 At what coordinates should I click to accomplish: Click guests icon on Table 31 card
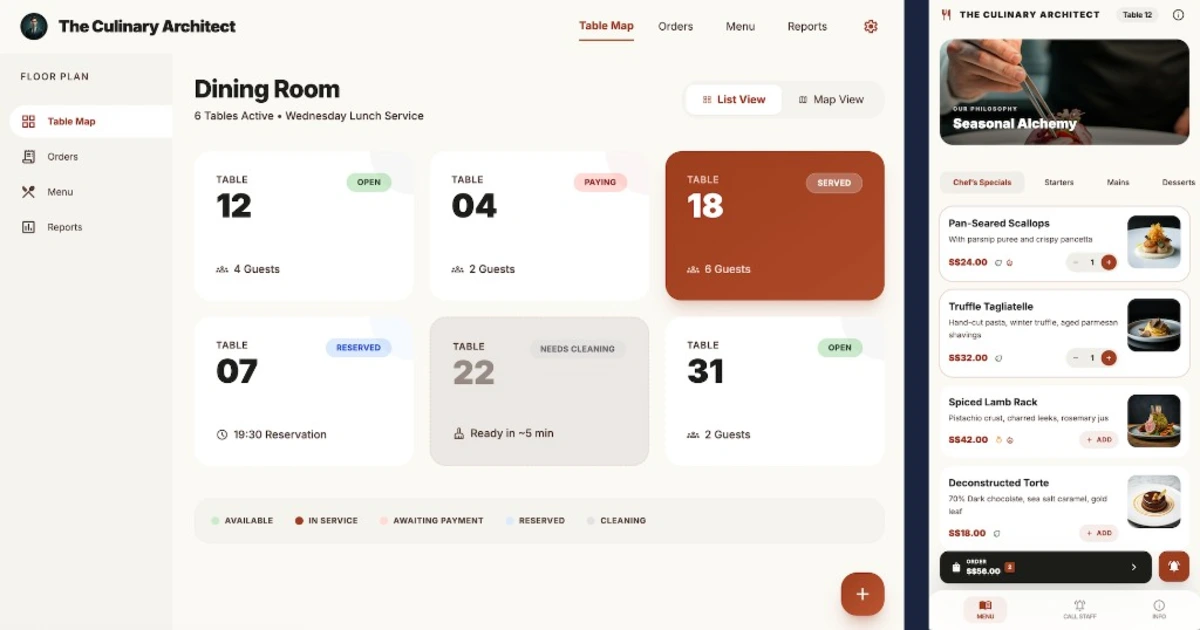(693, 435)
